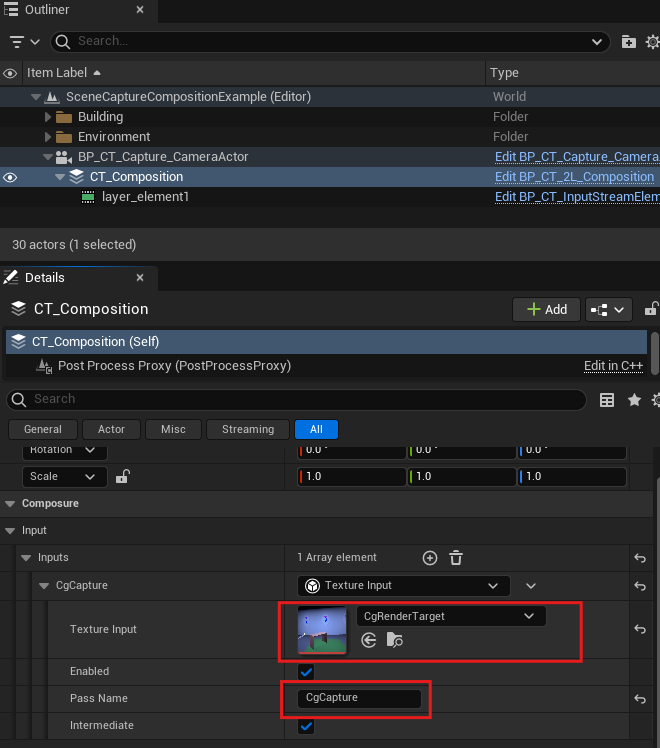Click the add folder icon in Outliner
660x748 pixels.
628,42
